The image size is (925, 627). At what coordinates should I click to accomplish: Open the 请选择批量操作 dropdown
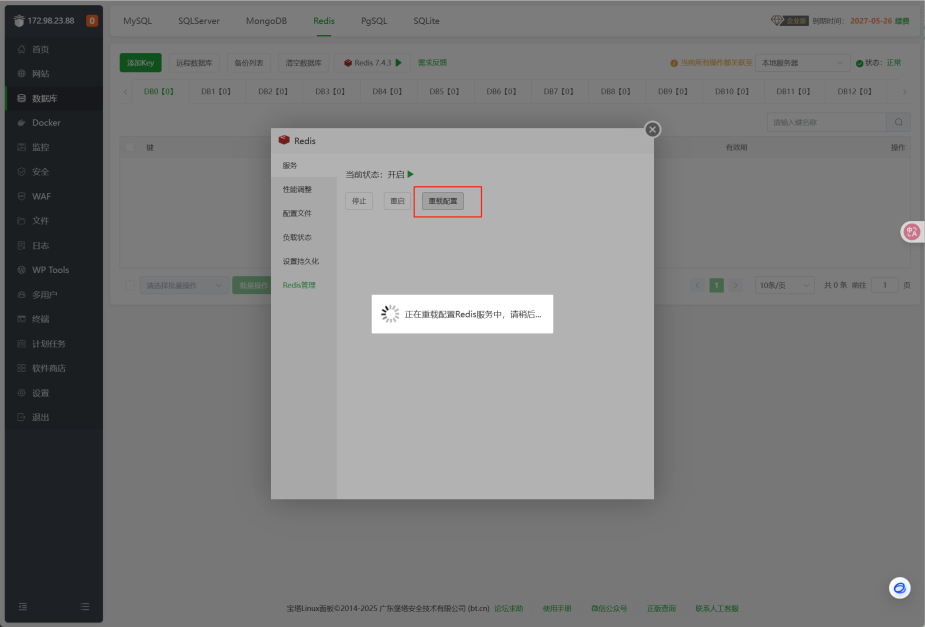click(x=184, y=285)
